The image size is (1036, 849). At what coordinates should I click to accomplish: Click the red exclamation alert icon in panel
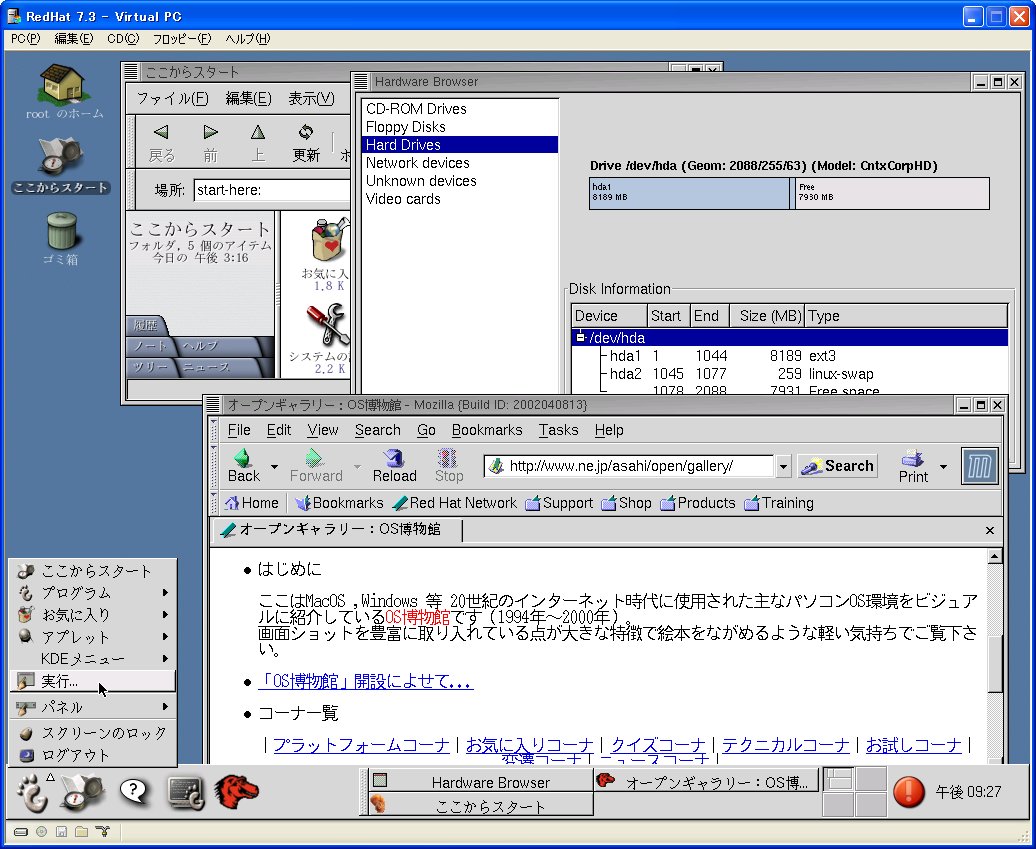pyautogui.click(x=908, y=792)
